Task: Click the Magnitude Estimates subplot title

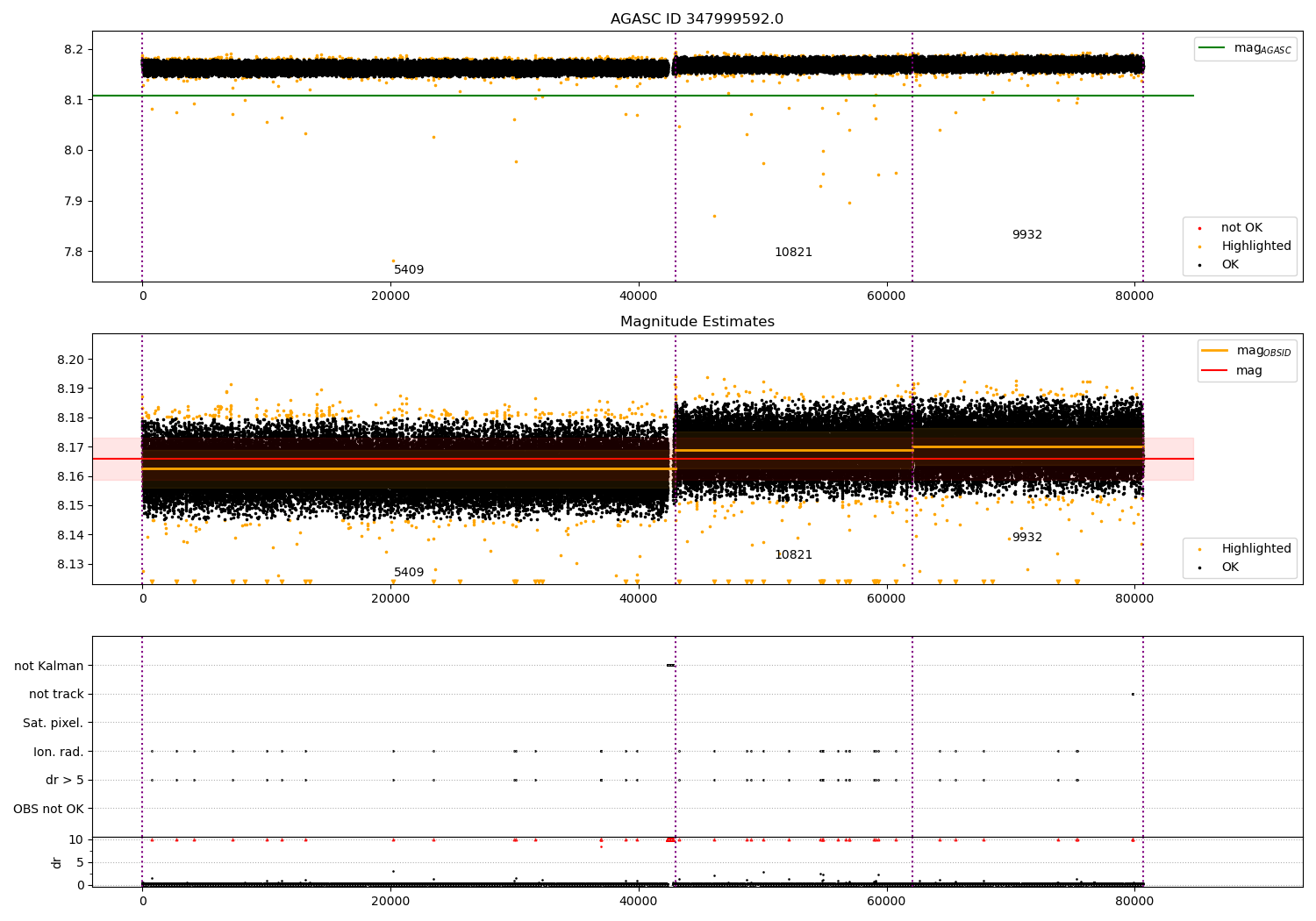Action: 697,322
